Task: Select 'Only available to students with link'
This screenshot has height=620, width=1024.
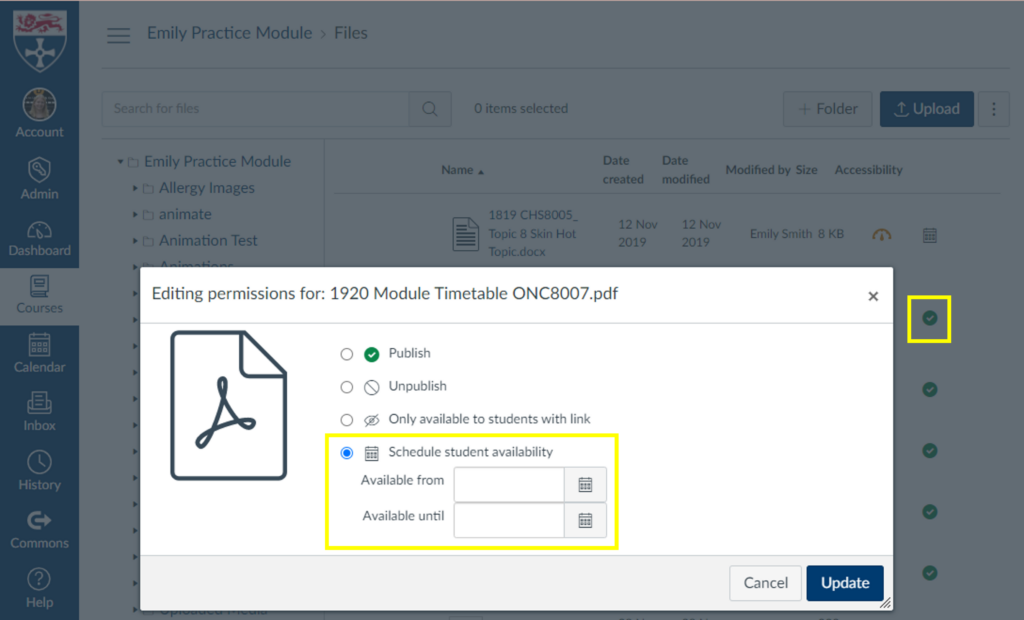Action: click(x=347, y=420)
